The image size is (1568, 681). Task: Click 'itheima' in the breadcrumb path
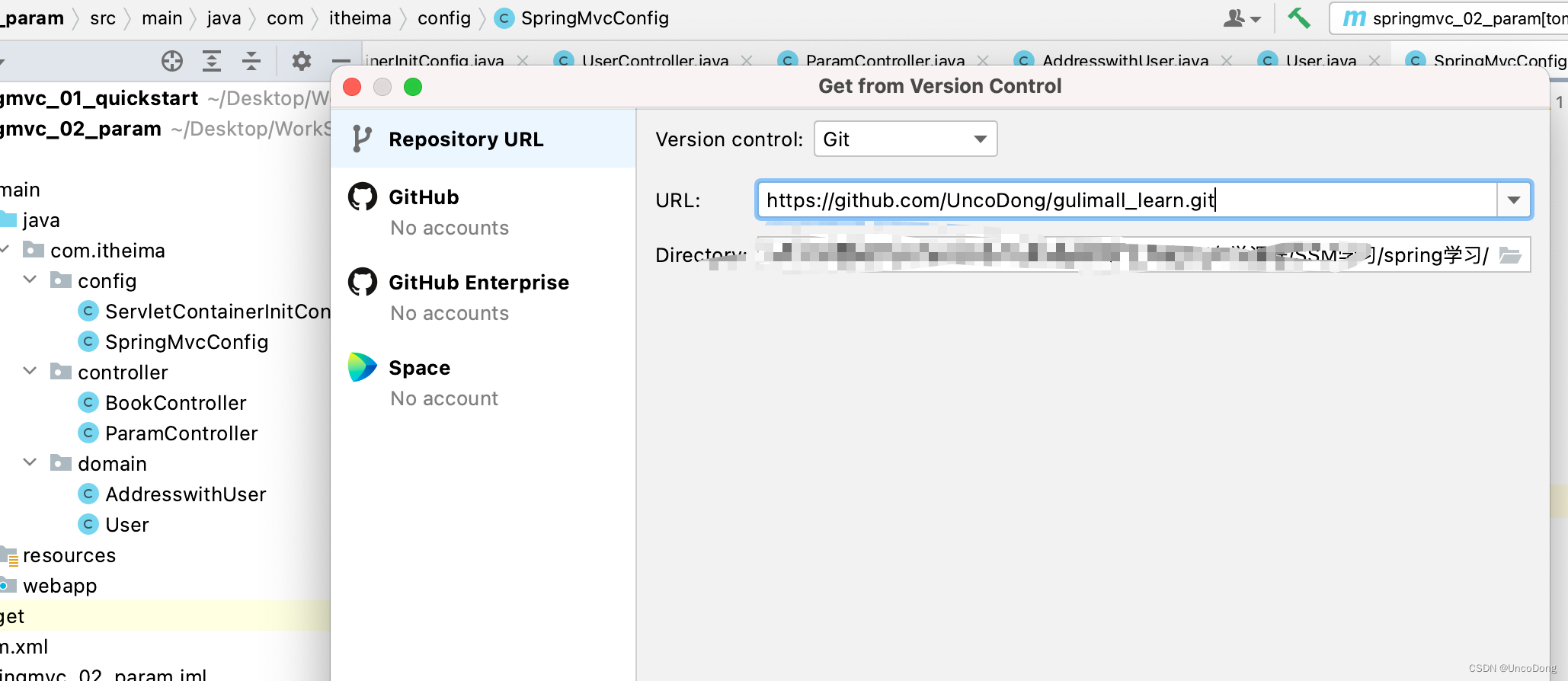pyautogui.click(x=360, y=18)
